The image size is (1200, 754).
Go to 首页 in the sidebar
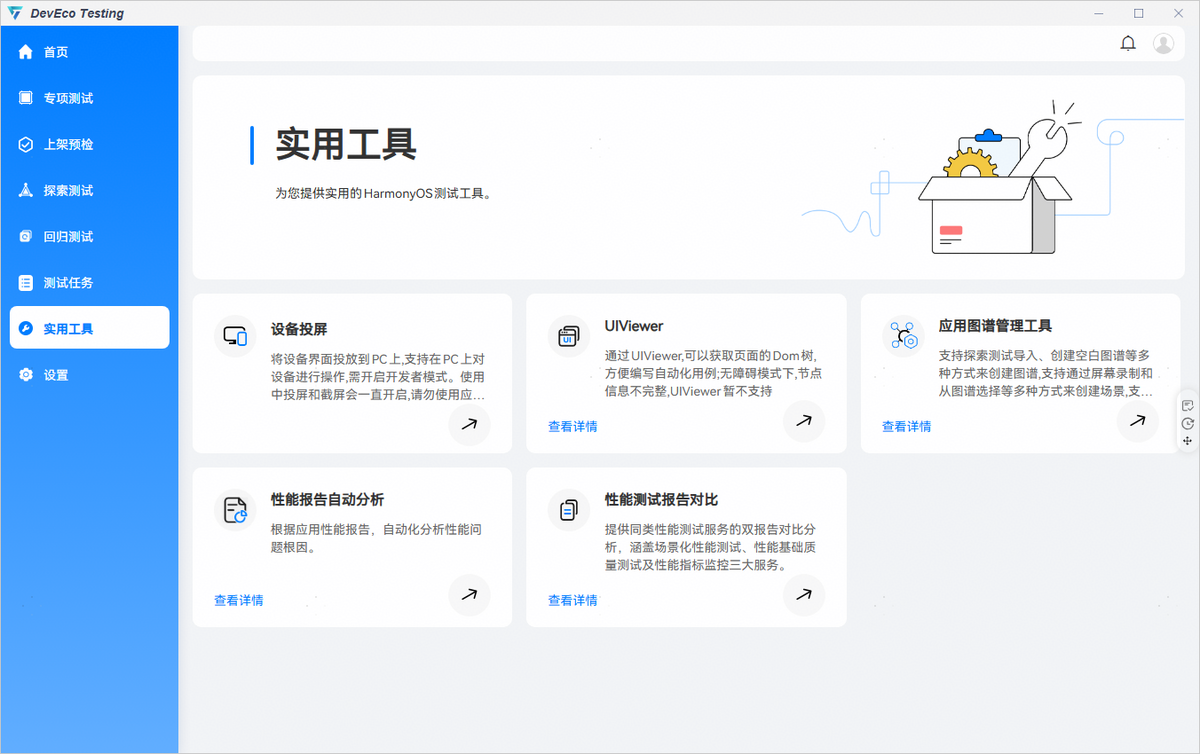(56, 52)
